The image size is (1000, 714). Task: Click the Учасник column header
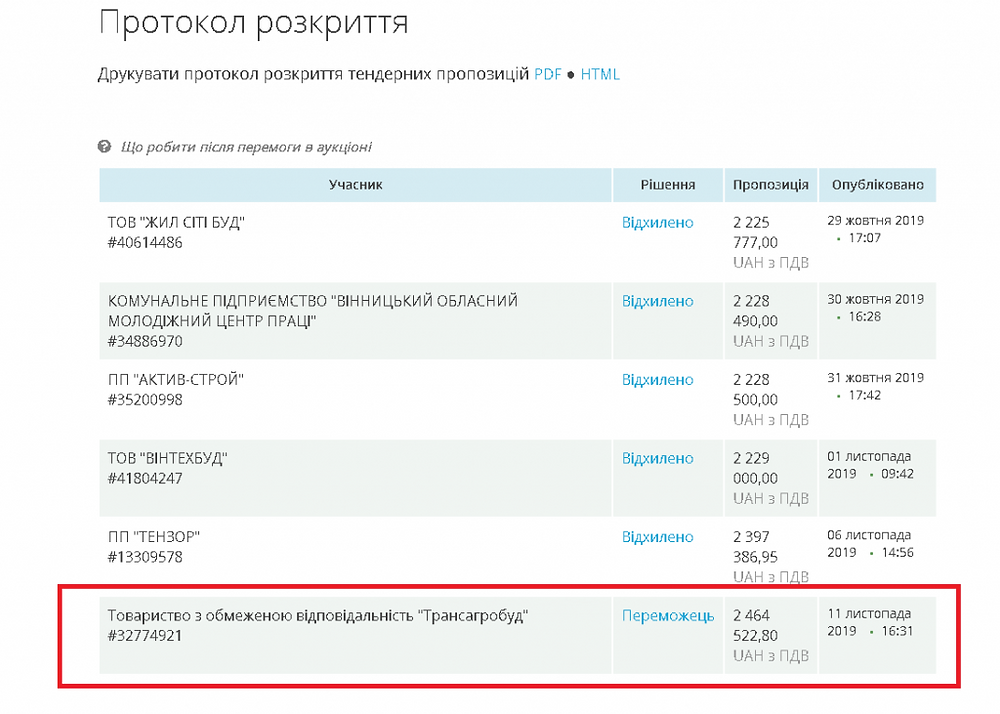click(355, 185)
